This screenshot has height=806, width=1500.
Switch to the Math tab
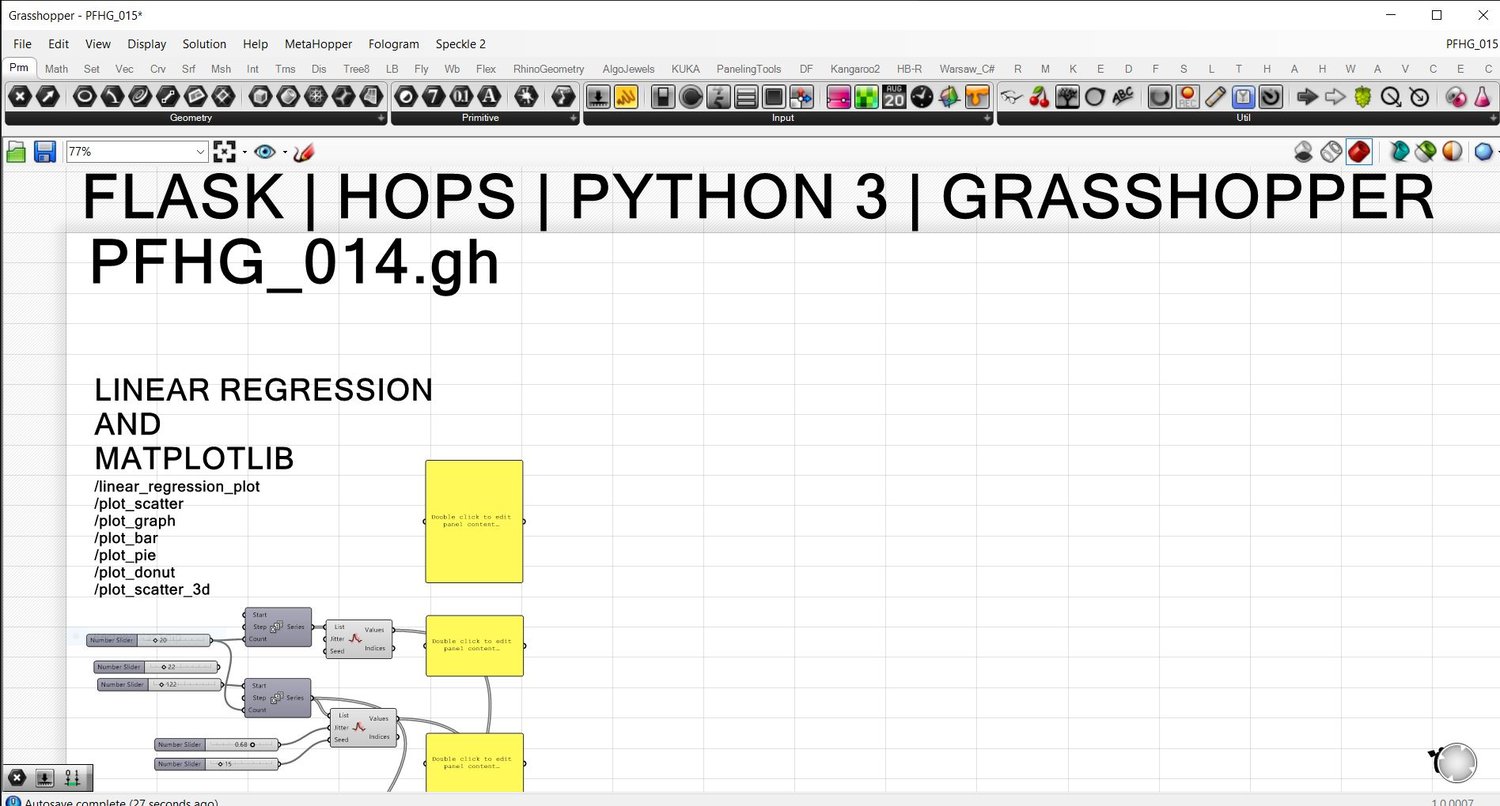point(56,69)
